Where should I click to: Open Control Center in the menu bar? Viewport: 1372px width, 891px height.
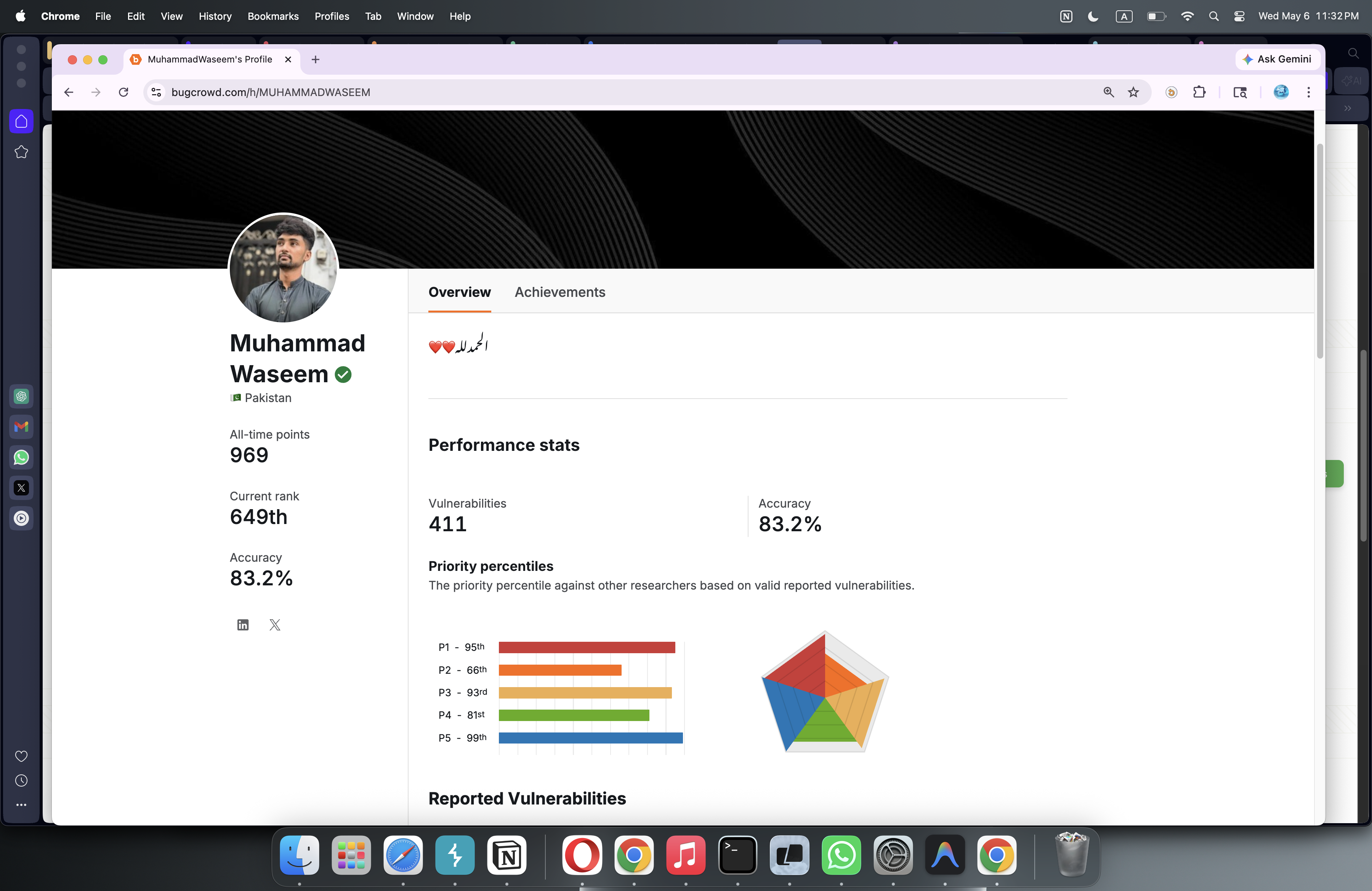1239,16
